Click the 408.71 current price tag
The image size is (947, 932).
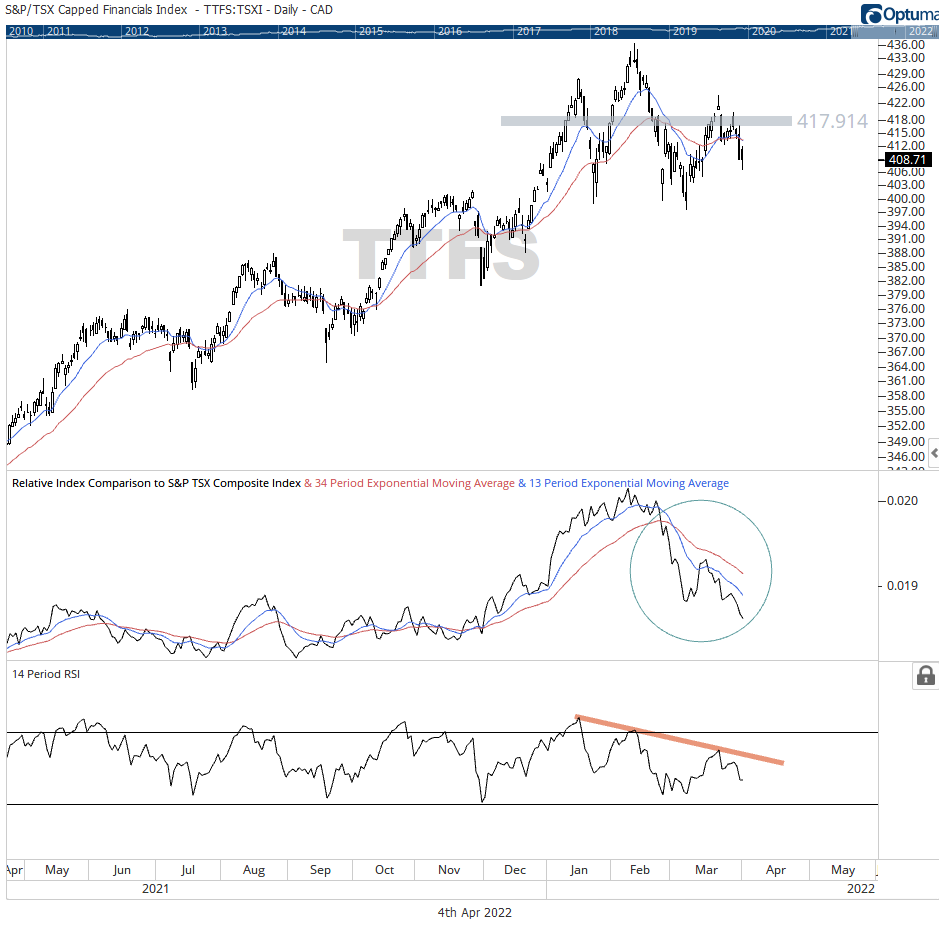tap(908, 159)
